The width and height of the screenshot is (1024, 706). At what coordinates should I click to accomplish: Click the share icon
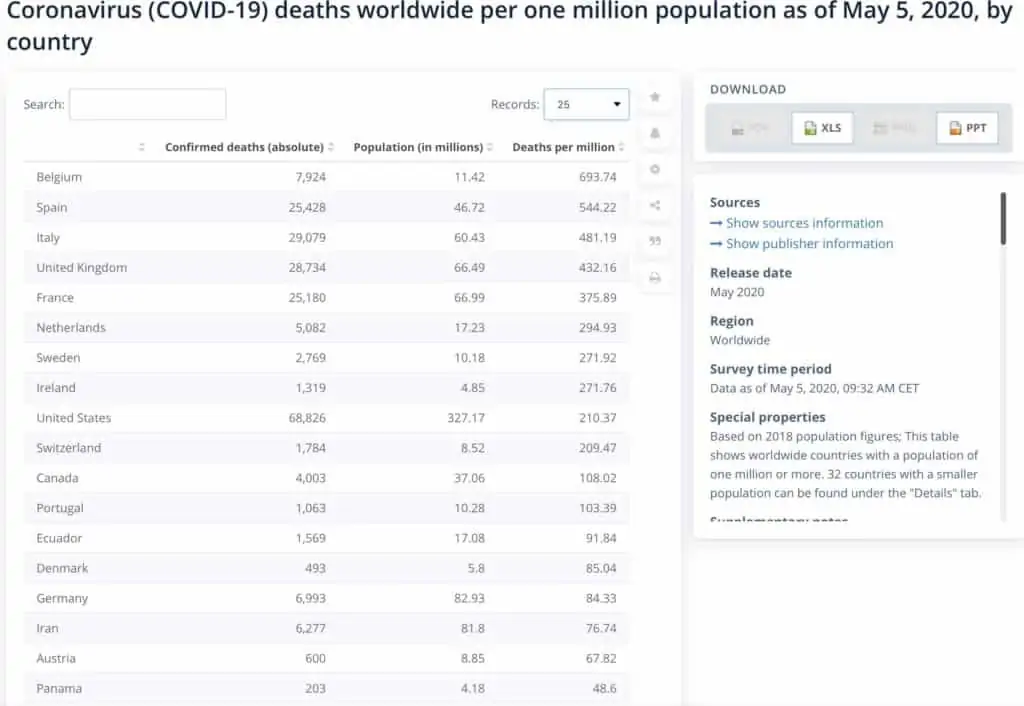pyautogui.click(x=655, y=206)
